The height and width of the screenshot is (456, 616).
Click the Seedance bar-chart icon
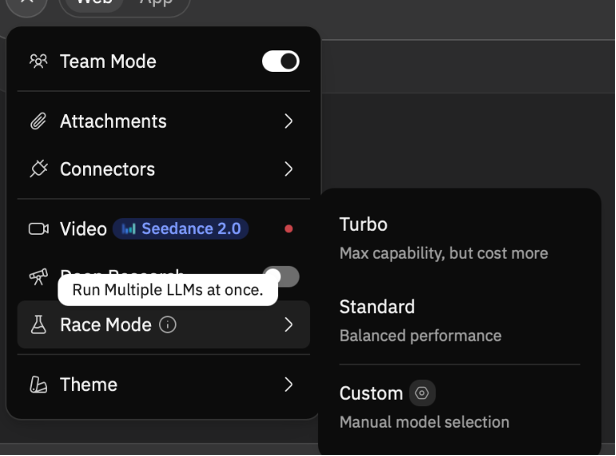pos(128,229)
